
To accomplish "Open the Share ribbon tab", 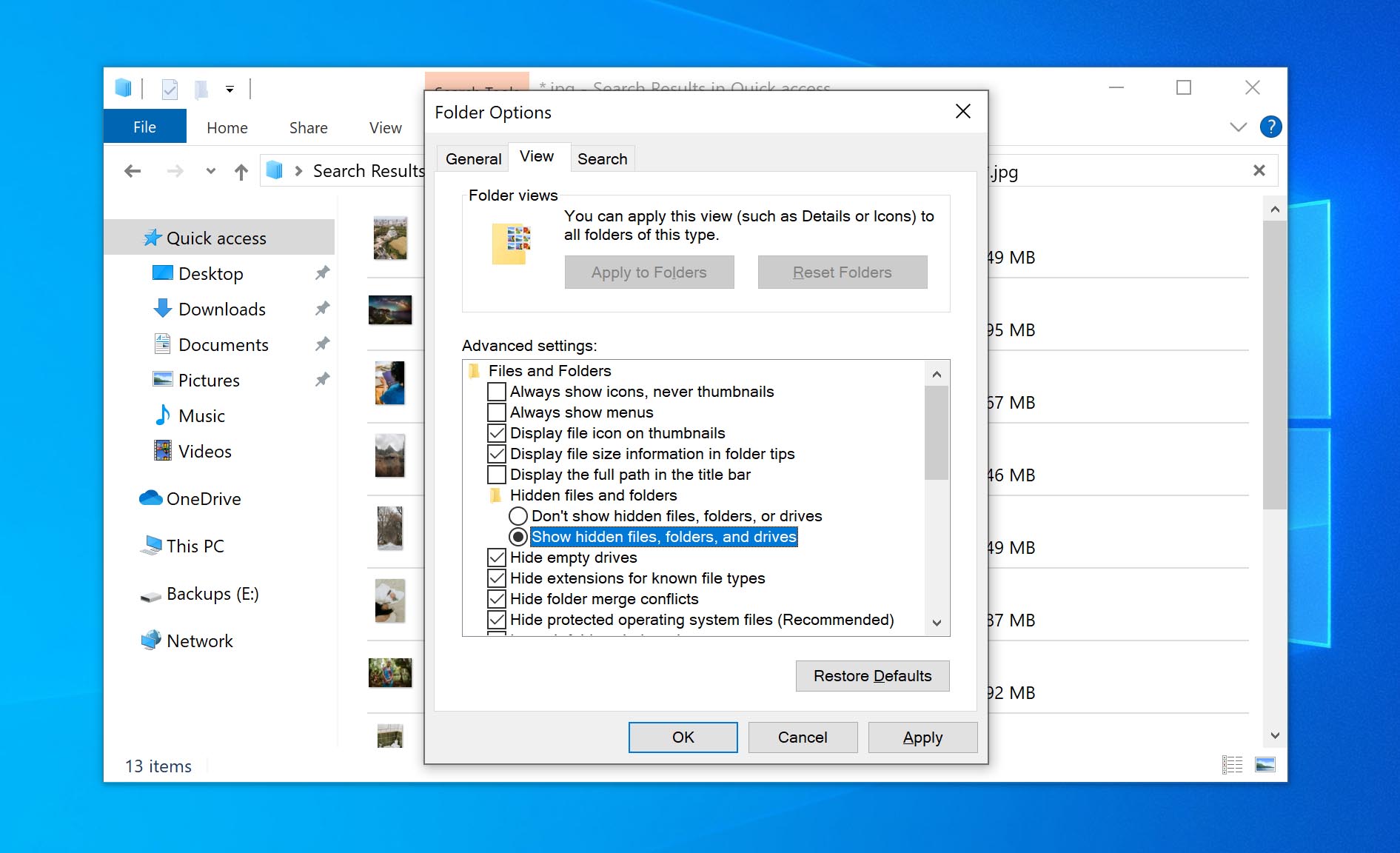I will [308, 127].
